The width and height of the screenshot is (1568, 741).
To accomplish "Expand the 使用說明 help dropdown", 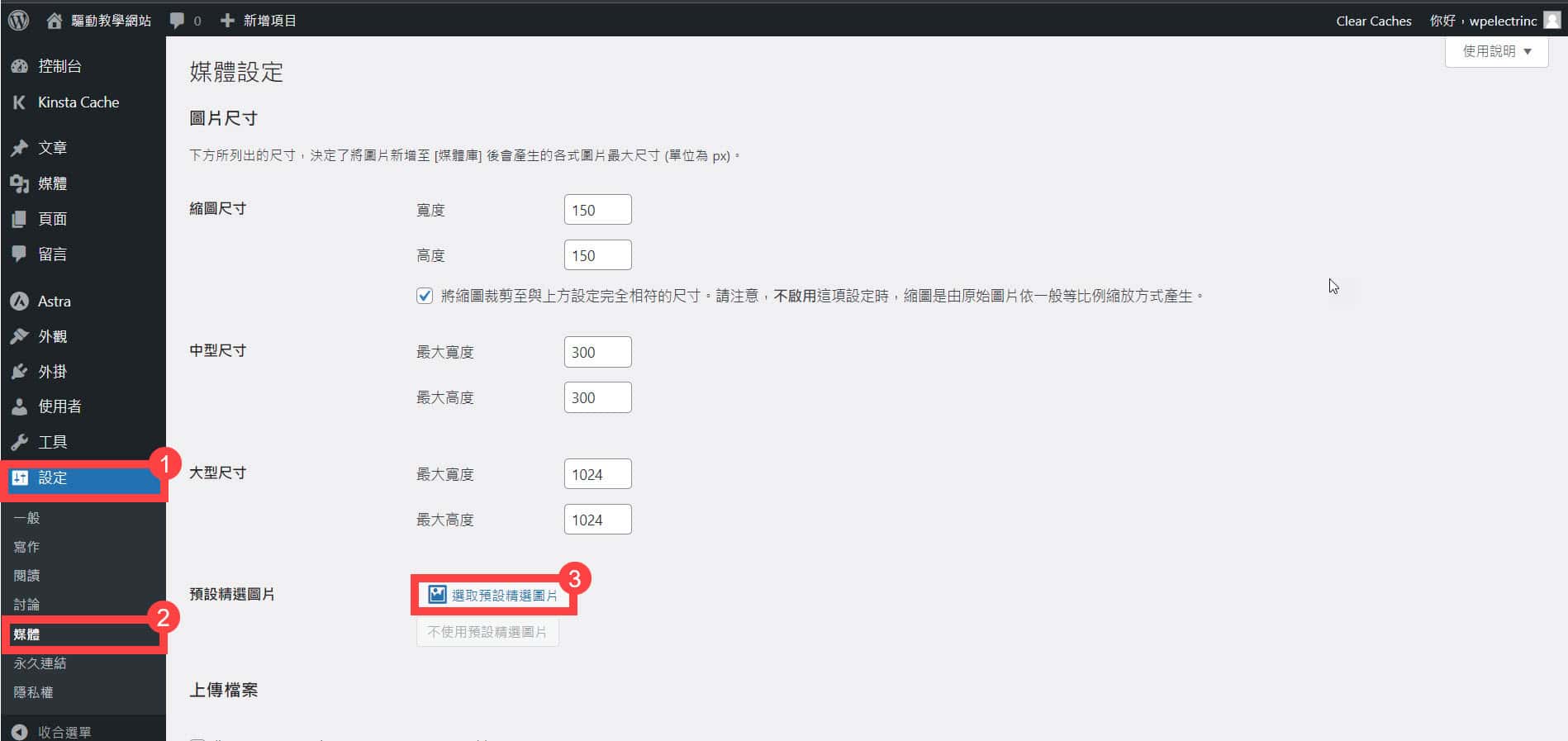I will point(1496,51).
